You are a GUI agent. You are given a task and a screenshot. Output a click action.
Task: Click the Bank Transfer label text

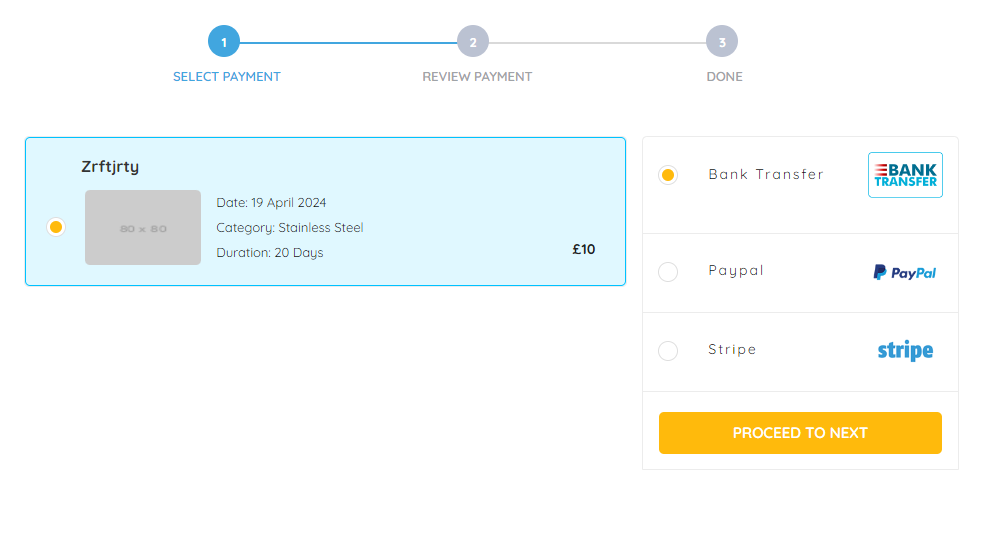click(x=766, y=174)
